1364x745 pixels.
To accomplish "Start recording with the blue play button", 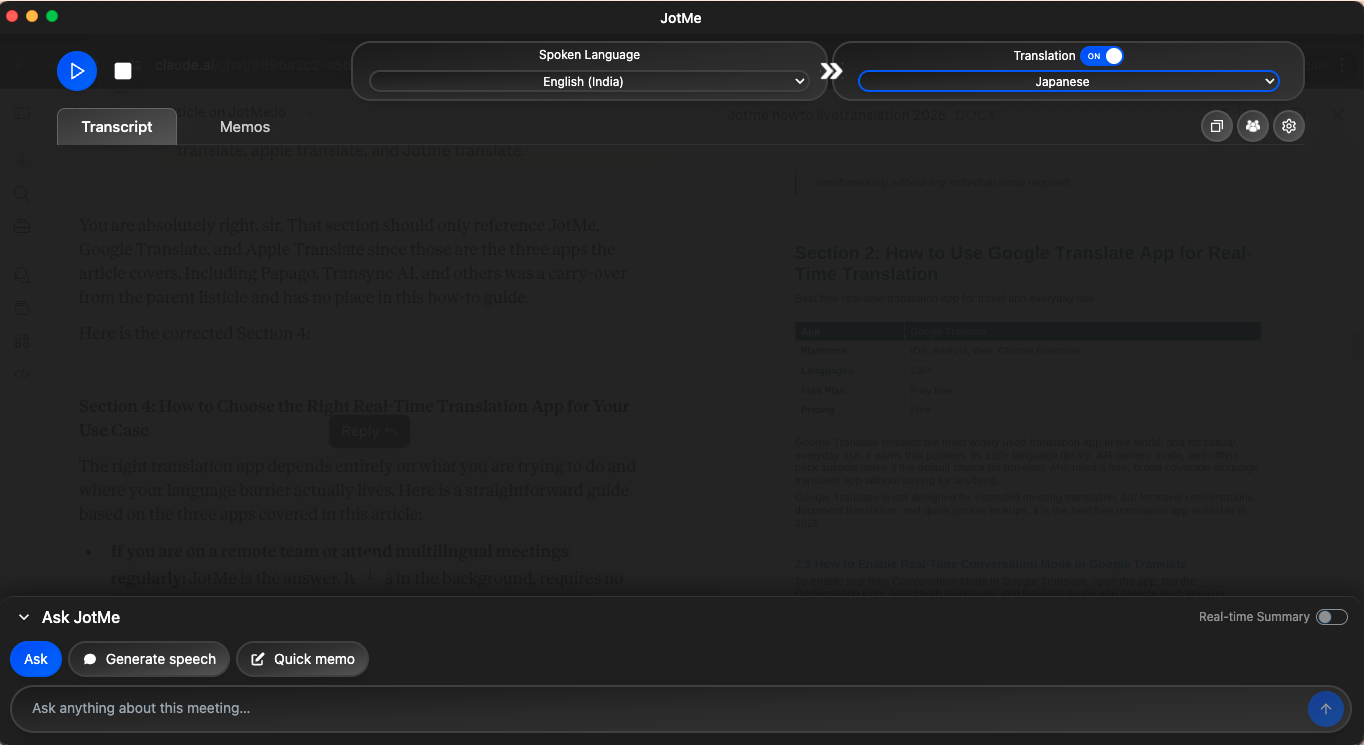I will pos(77,71).
